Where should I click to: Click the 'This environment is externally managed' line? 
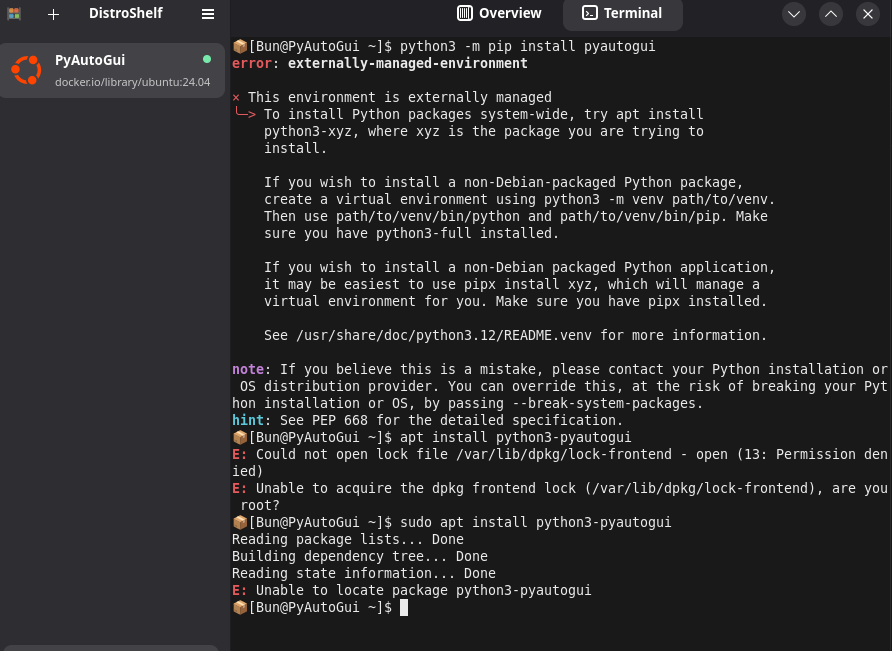pyautogui.click(x=392, y=97)
